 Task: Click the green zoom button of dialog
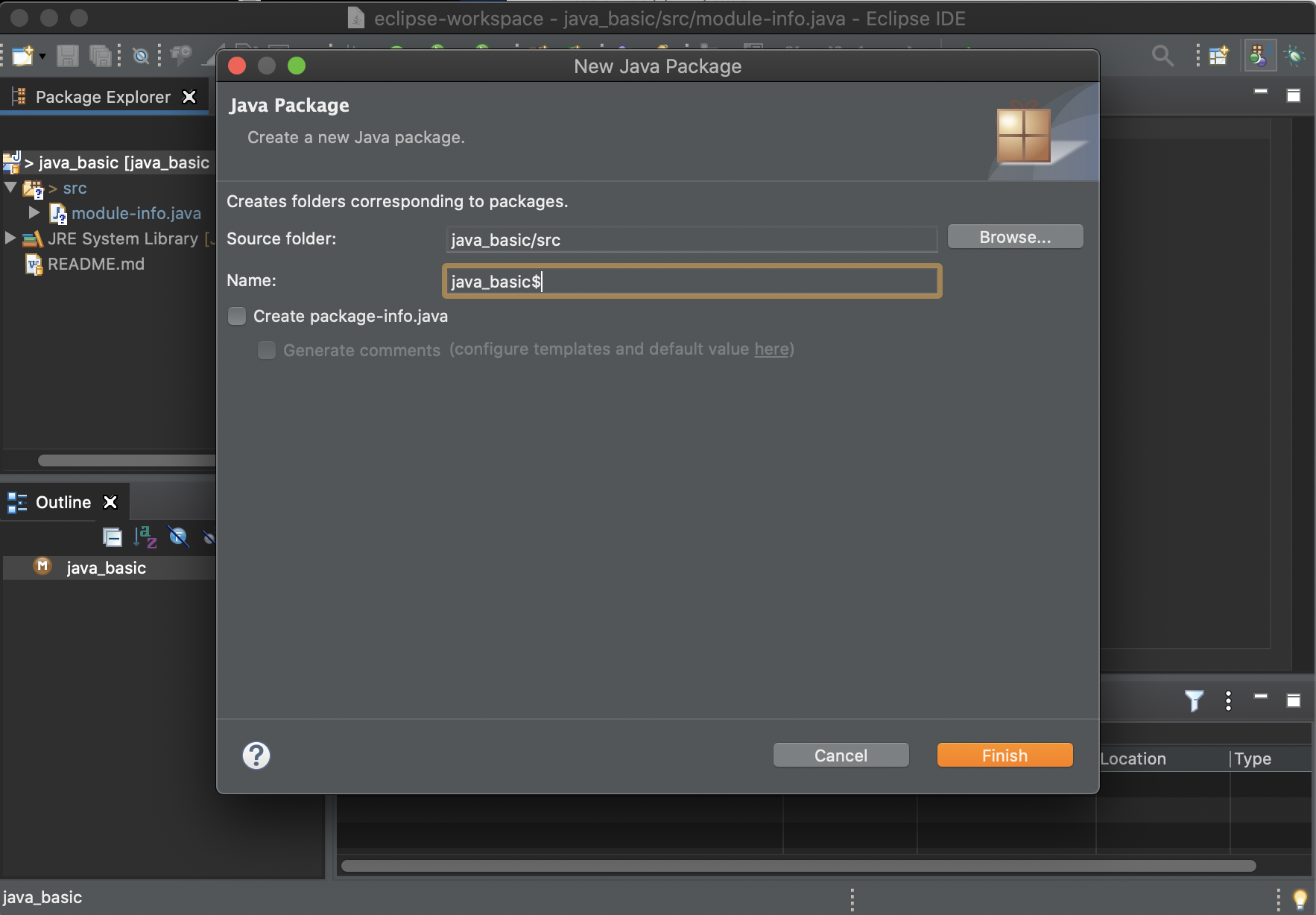coord(297,66)
